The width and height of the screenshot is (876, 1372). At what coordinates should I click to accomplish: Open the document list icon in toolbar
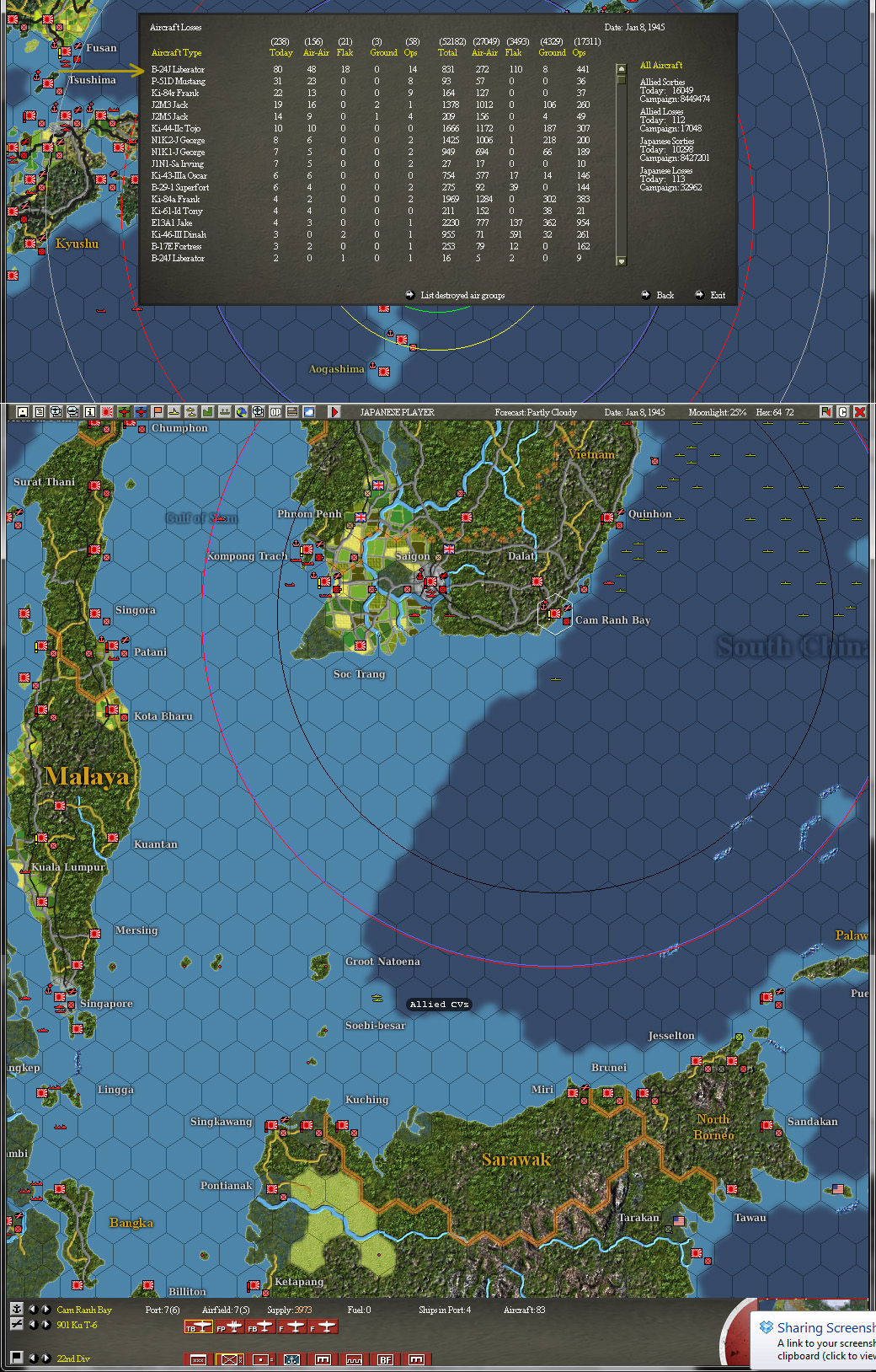(40, 412)
